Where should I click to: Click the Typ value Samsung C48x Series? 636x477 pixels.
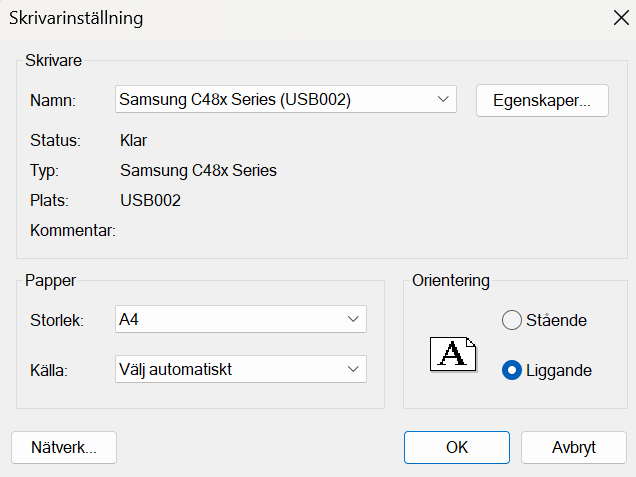pyautogui.click(x=198, y=170)
